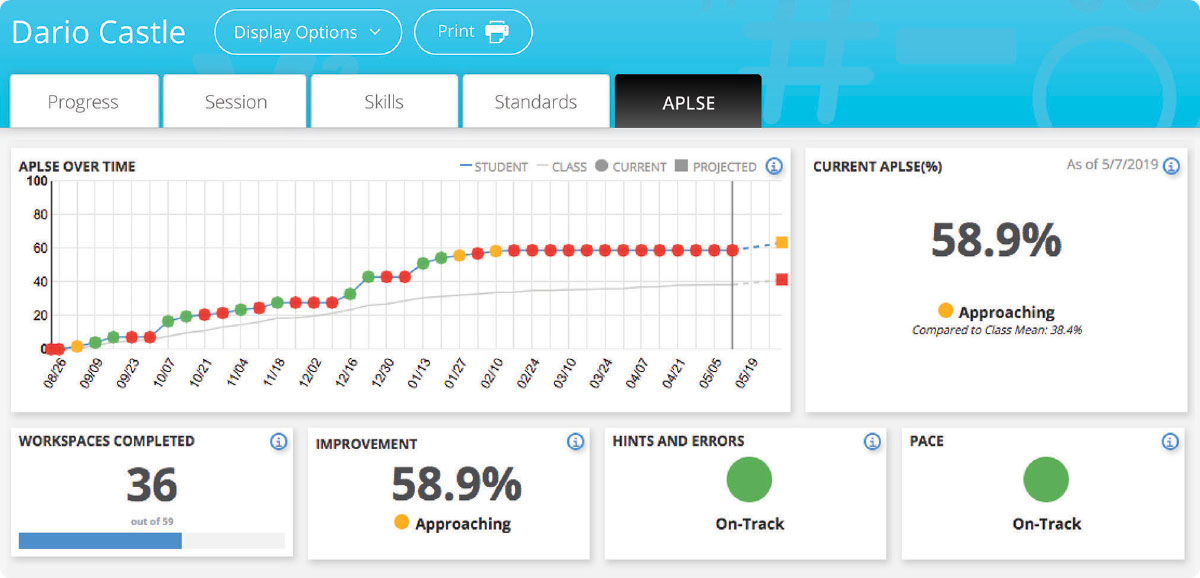Switch to the Progress tab
The width and height of the screenshot is (1200, 578).
click(x=84, y=102)
